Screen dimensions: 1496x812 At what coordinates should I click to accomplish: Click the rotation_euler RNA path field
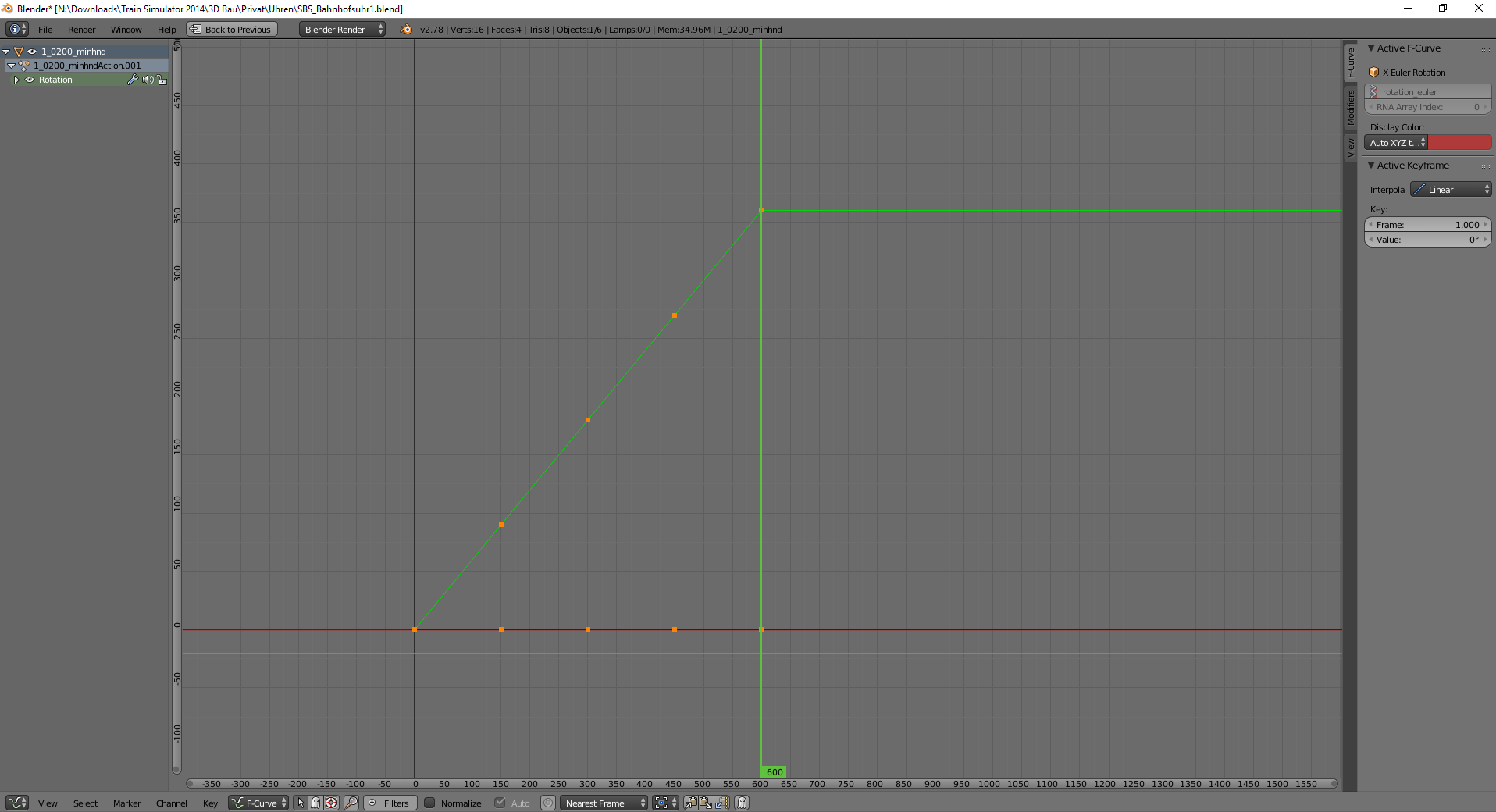pyautogui.click(x=1428, y=92)
